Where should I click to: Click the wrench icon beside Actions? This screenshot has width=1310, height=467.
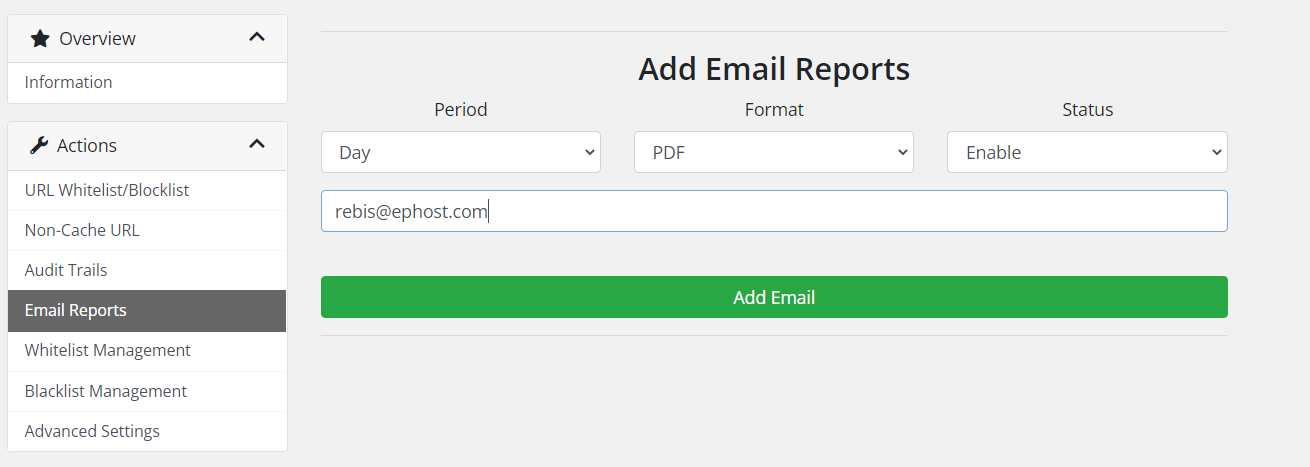39,146
